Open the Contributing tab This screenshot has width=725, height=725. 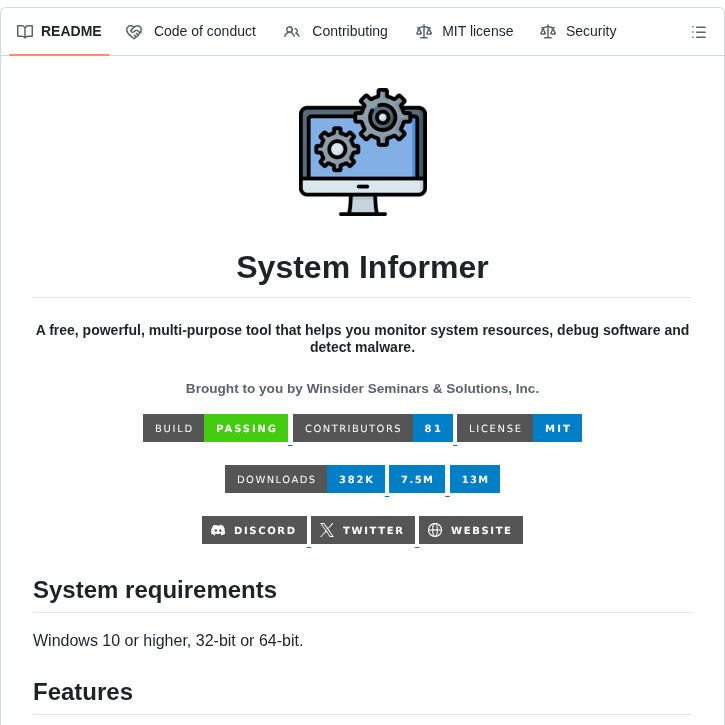(x=336, y=31)
